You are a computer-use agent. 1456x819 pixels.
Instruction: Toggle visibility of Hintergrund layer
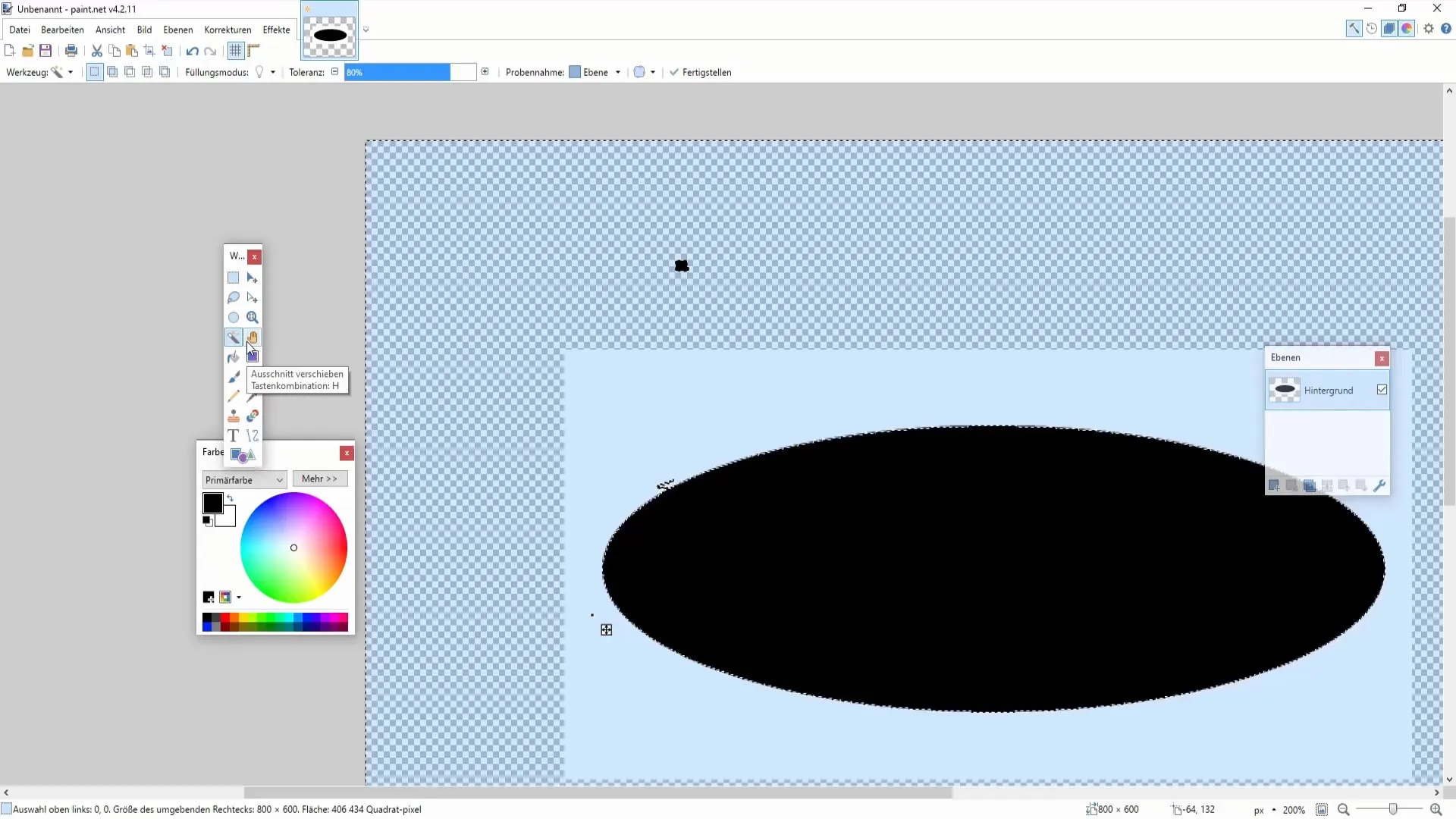(1382, 390)
